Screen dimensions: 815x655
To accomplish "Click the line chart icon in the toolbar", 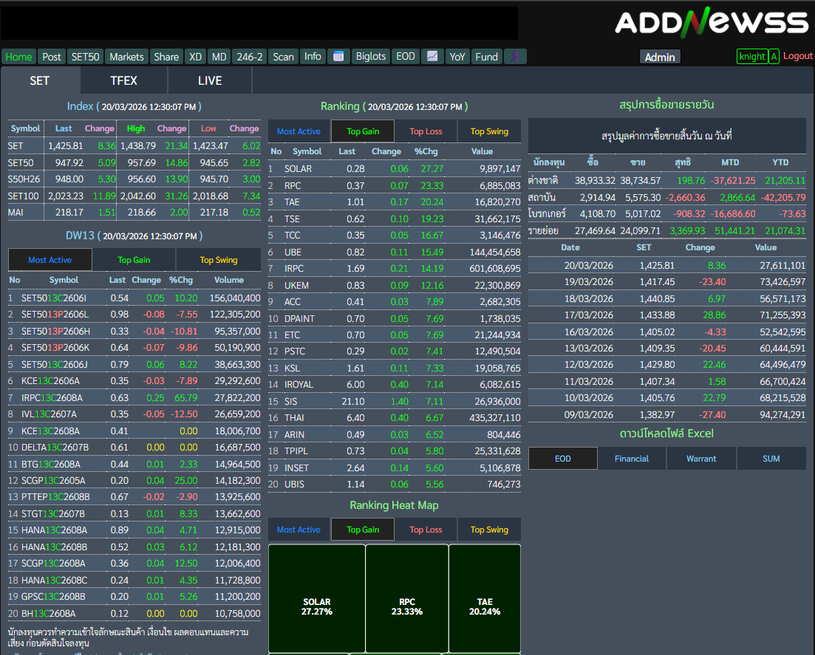I will click(432, 57).
